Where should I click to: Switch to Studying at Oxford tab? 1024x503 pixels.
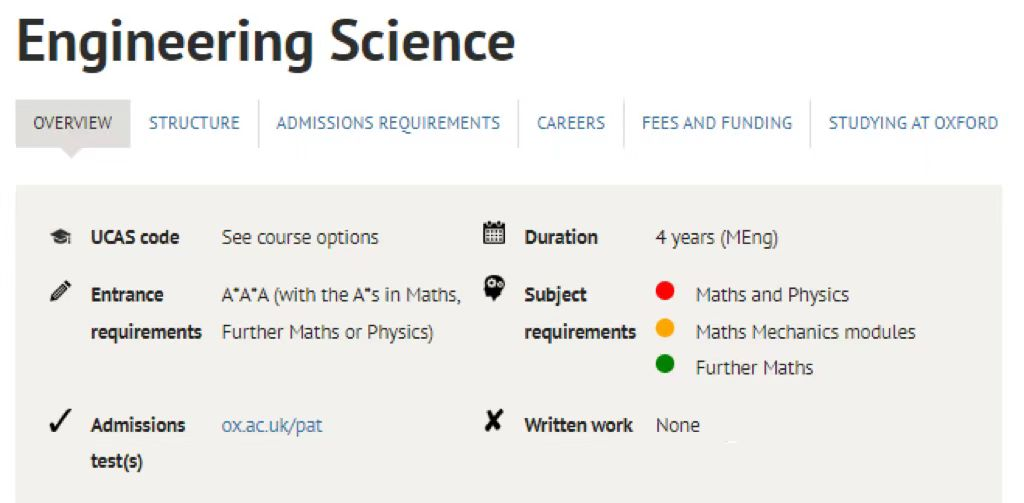pos(913,123)
